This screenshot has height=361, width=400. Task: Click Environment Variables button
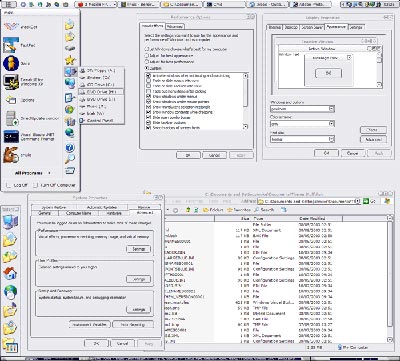tap(89, 324)
